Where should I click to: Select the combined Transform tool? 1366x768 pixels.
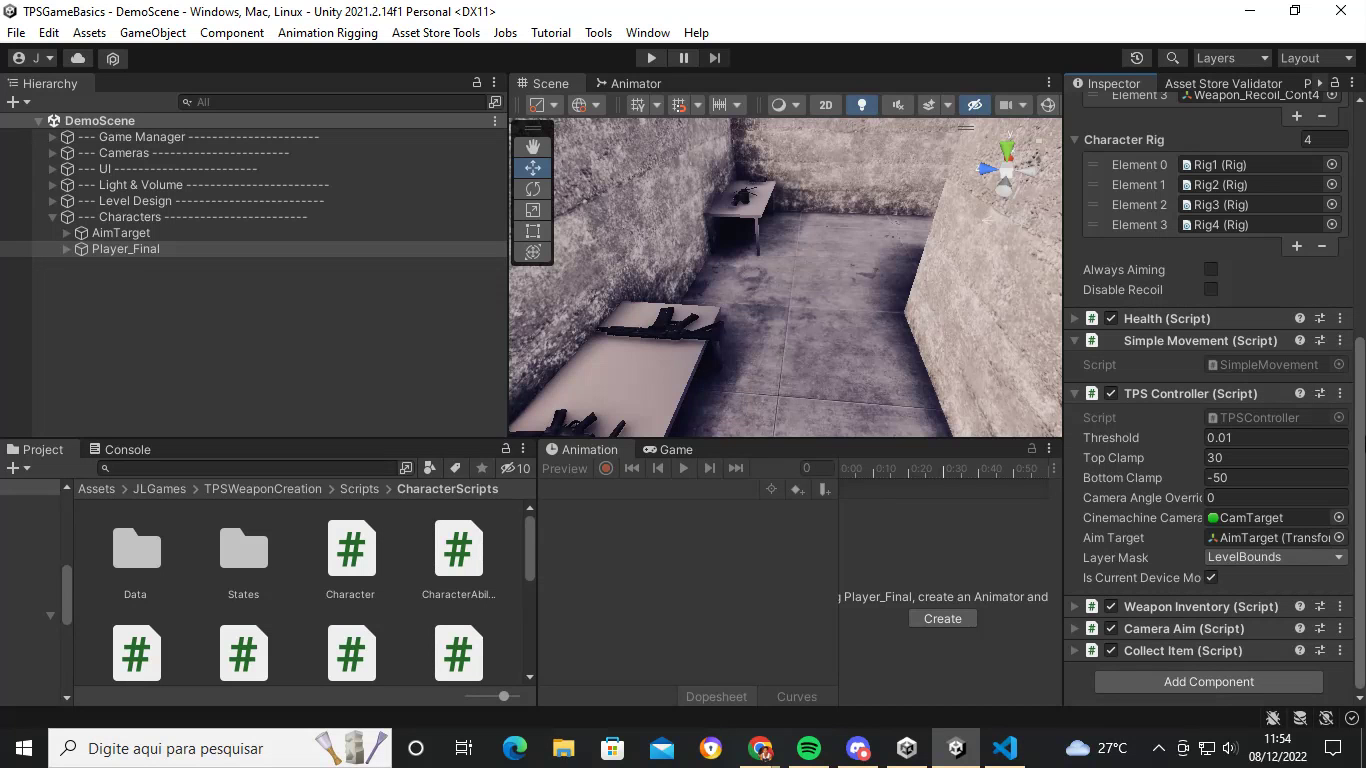click(x=533, y=252)
